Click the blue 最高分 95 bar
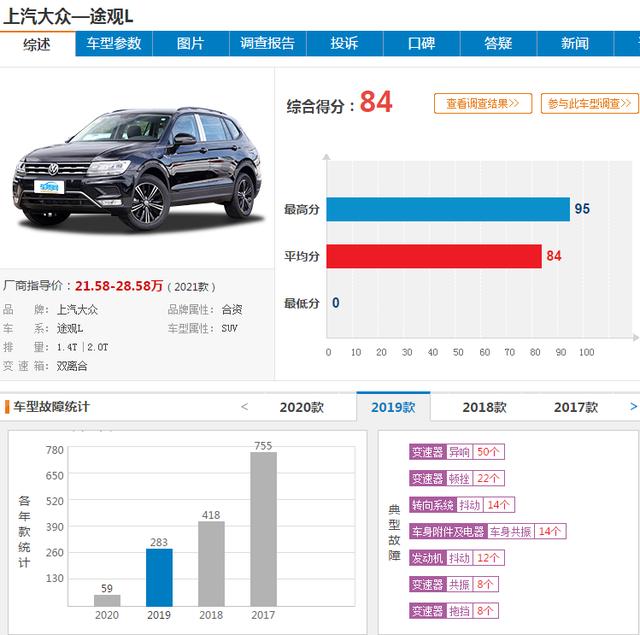Viewport: 640px width, 635px height. click(448, 209)
